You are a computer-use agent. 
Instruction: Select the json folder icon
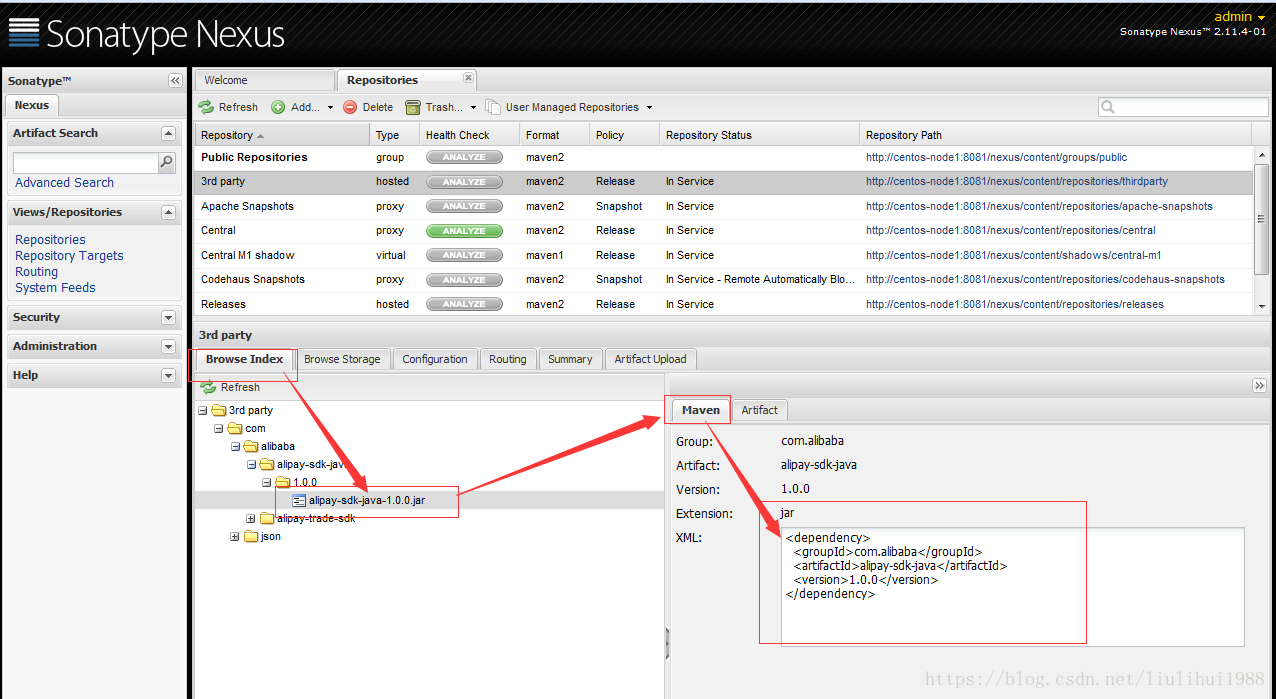click(x=250, y=536)
